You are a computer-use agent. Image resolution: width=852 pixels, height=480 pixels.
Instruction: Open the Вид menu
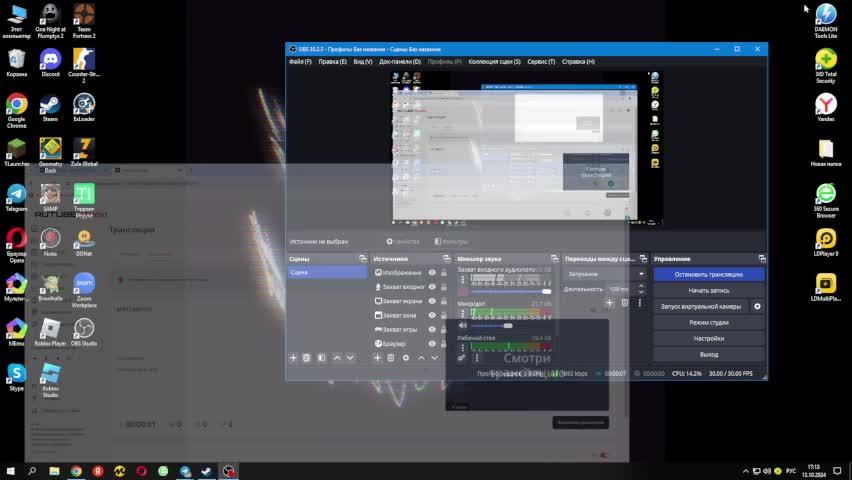tap(363, 62)
